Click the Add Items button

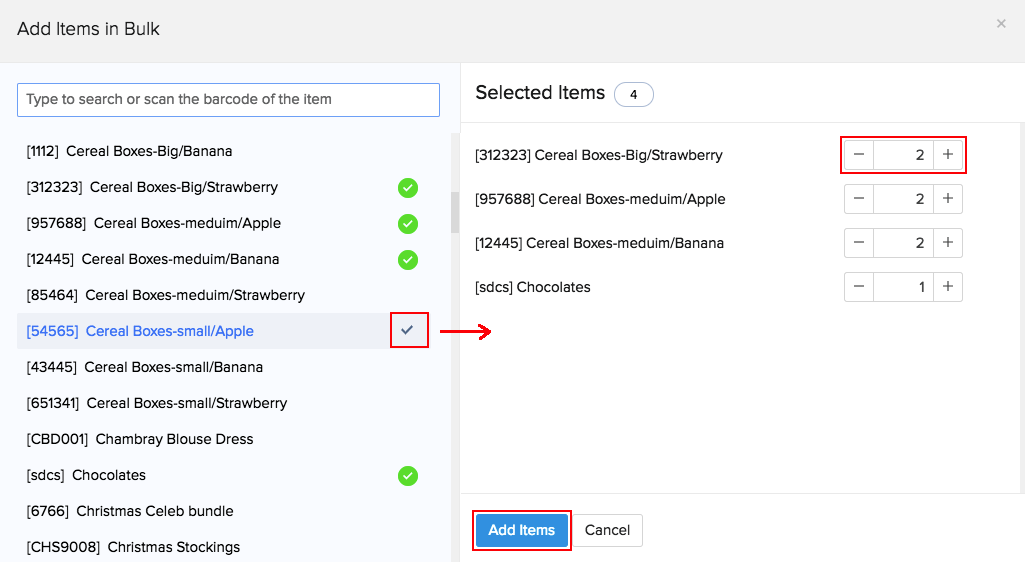point(522,530)
